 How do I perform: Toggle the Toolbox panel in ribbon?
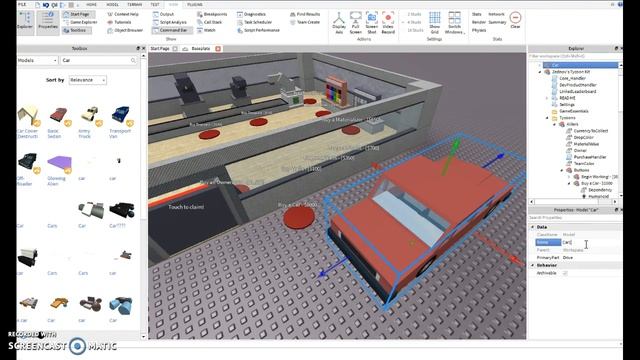click(77, 30)
